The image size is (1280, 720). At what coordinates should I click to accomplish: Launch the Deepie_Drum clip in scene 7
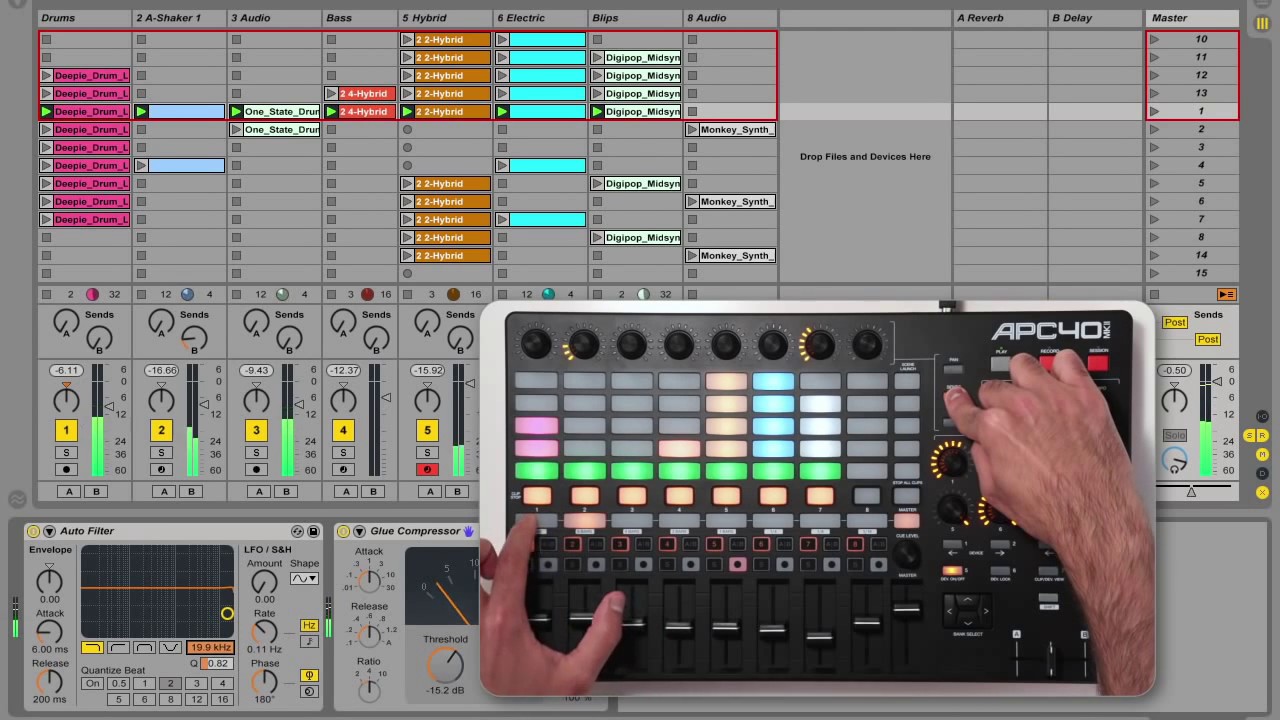point(47,220)
